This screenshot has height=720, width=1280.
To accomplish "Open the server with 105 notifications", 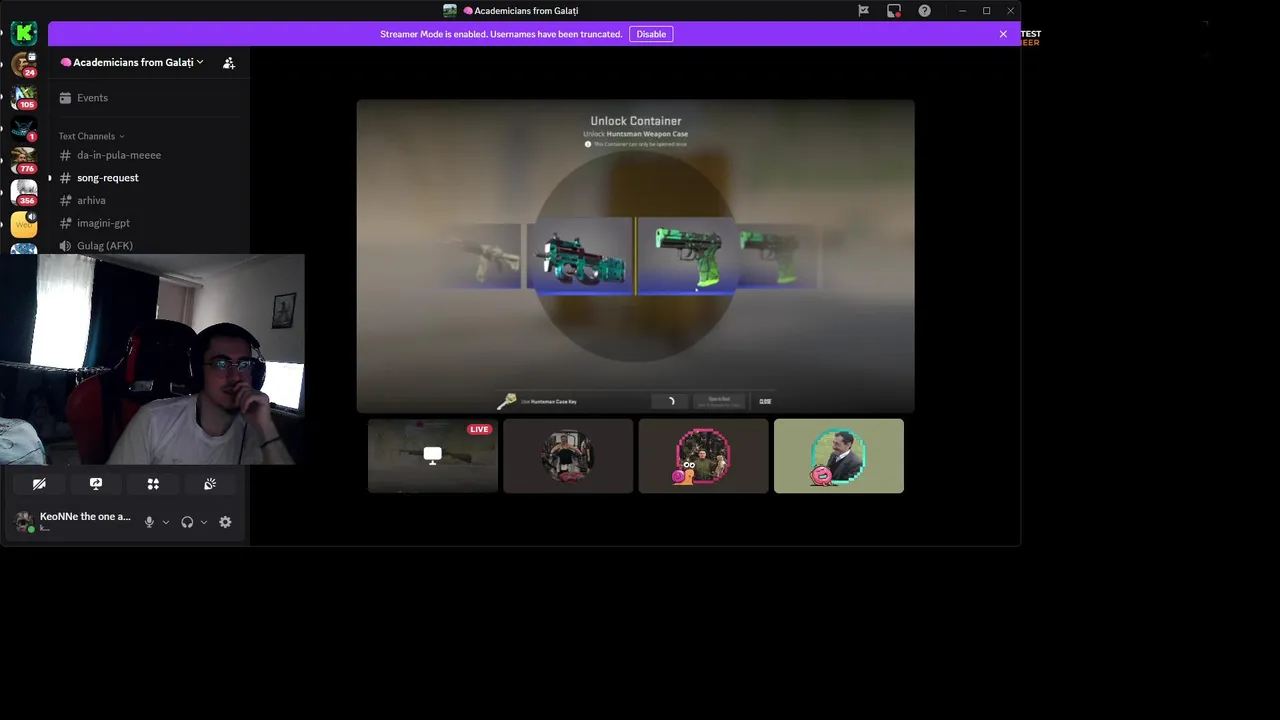I will coord(24,97).
